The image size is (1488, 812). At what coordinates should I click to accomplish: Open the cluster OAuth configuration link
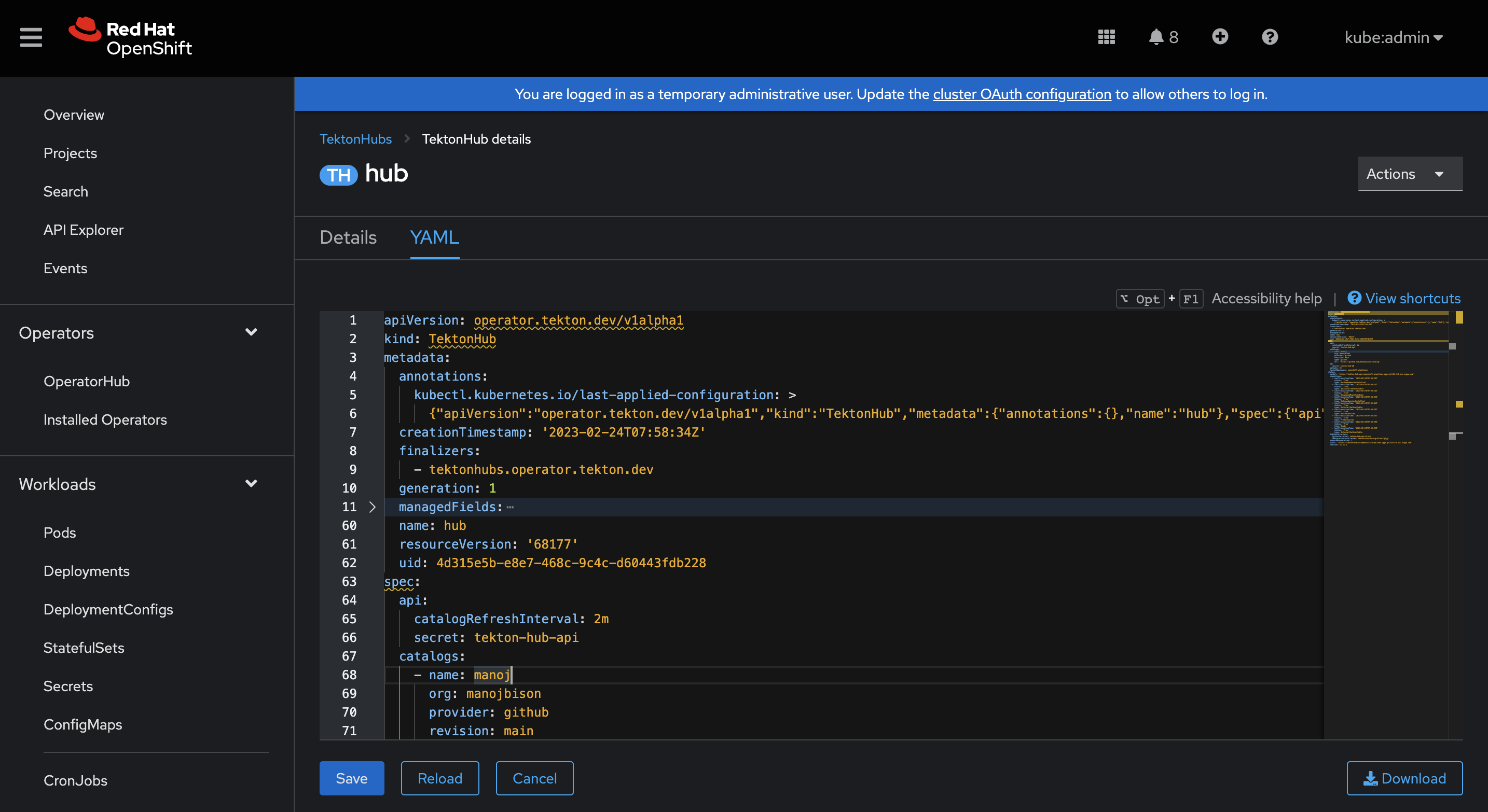point(1022,94)
